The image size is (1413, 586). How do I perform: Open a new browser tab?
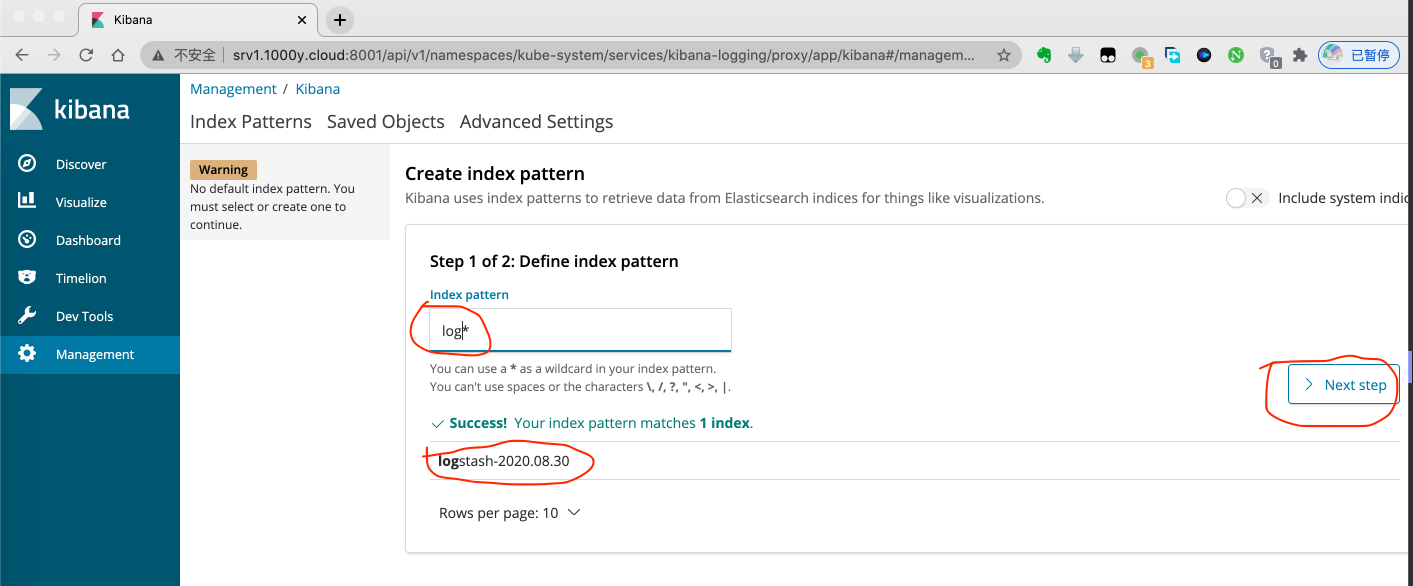340,20
